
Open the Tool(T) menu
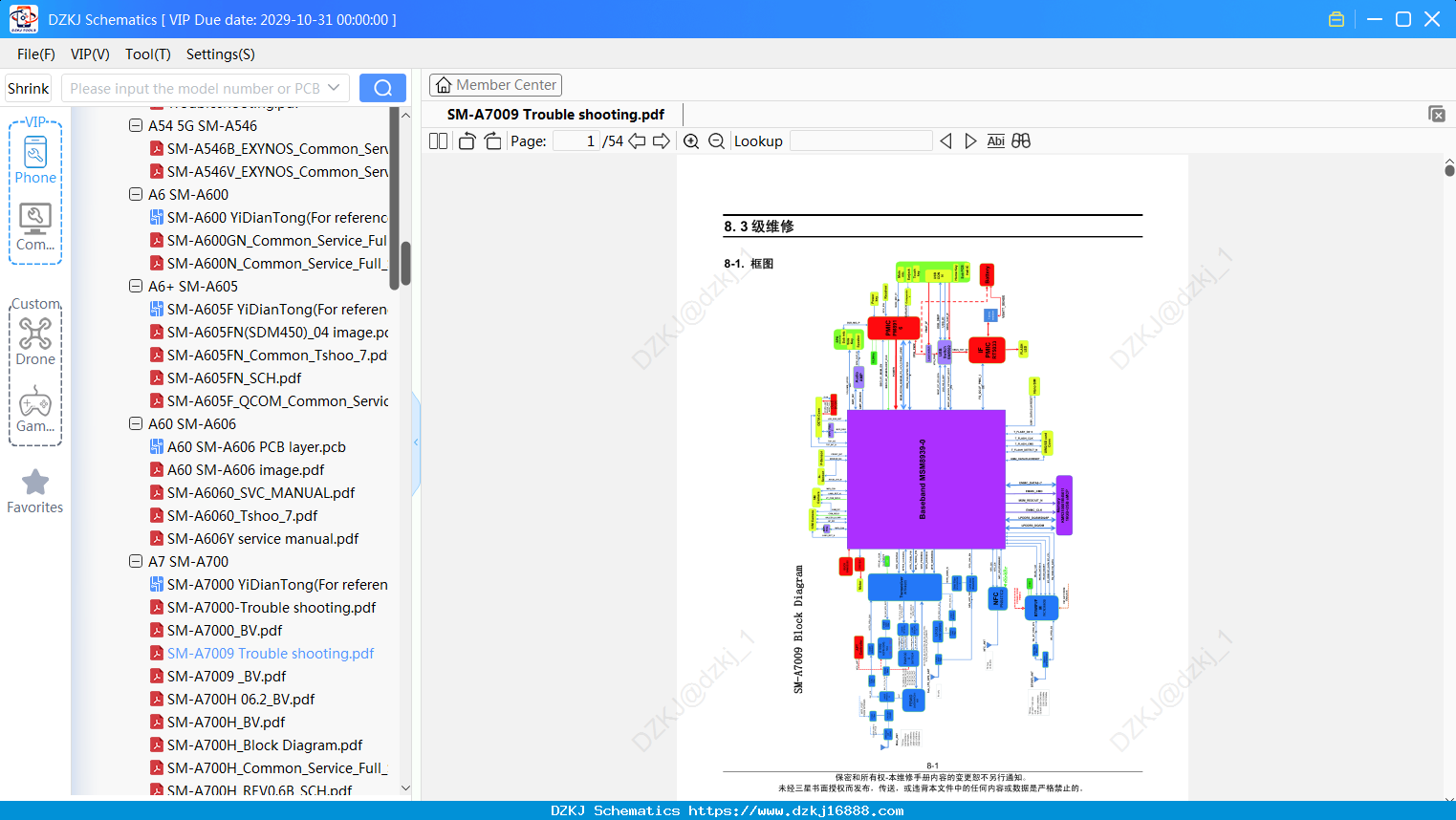(148, 54)
